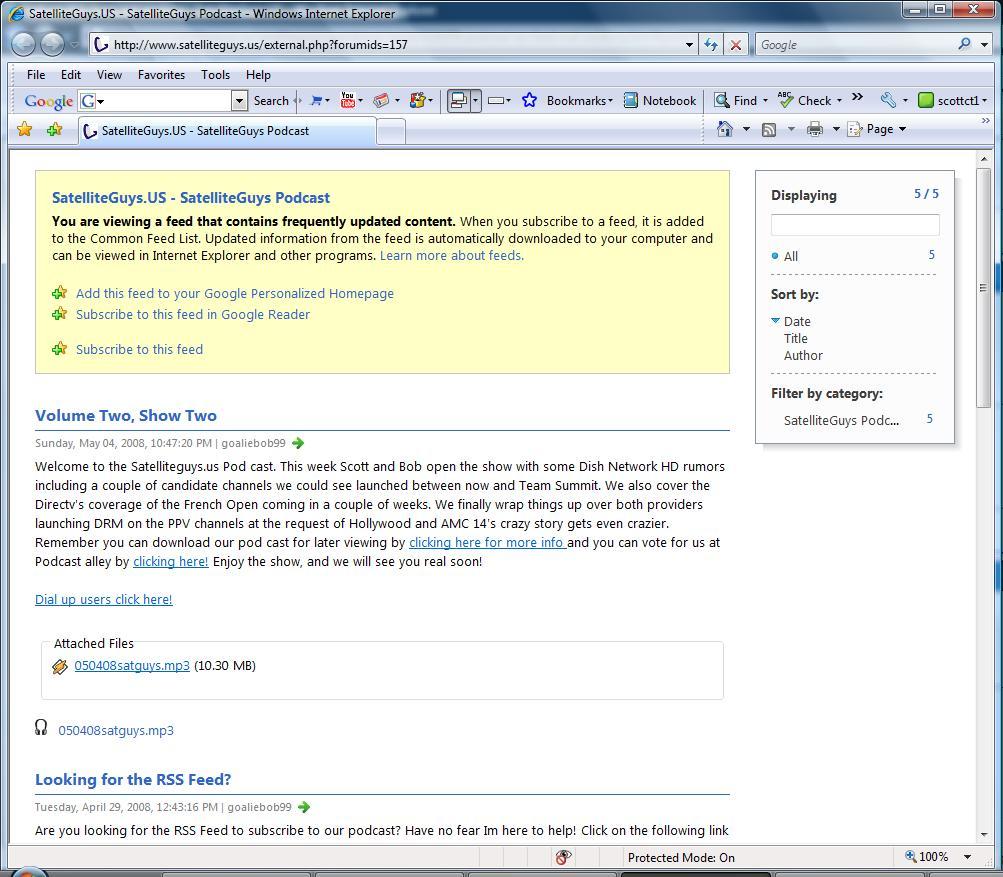Viewport: 1003px width, 877px height.
Task: Click the Add to Favorites icon
Action: 54,129
